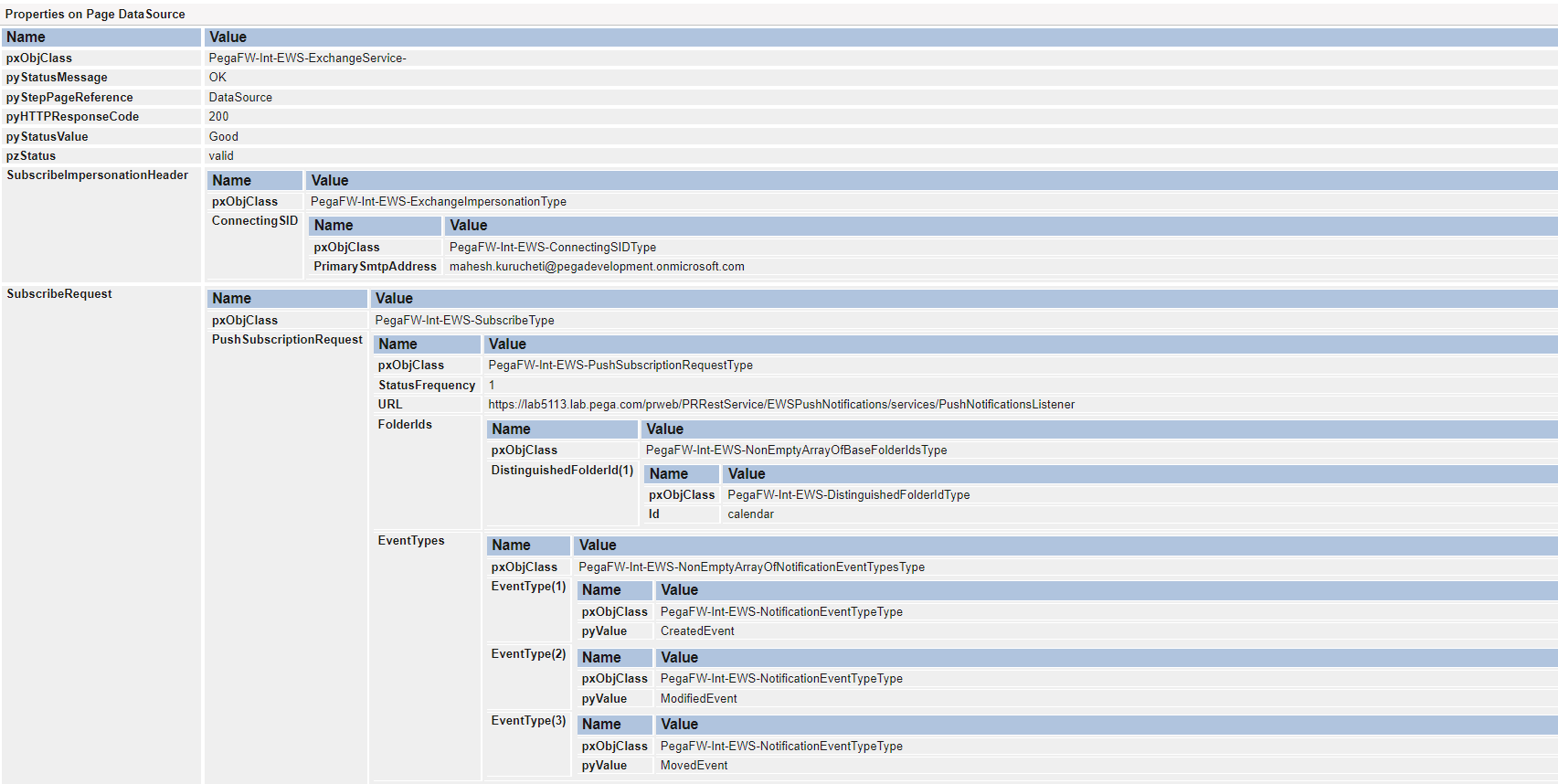Image resolution: width=1558 pixels, height=784 pixels.
Task: Select the DistinguishedFolderId(1) property name
Action: click(562, 471)
